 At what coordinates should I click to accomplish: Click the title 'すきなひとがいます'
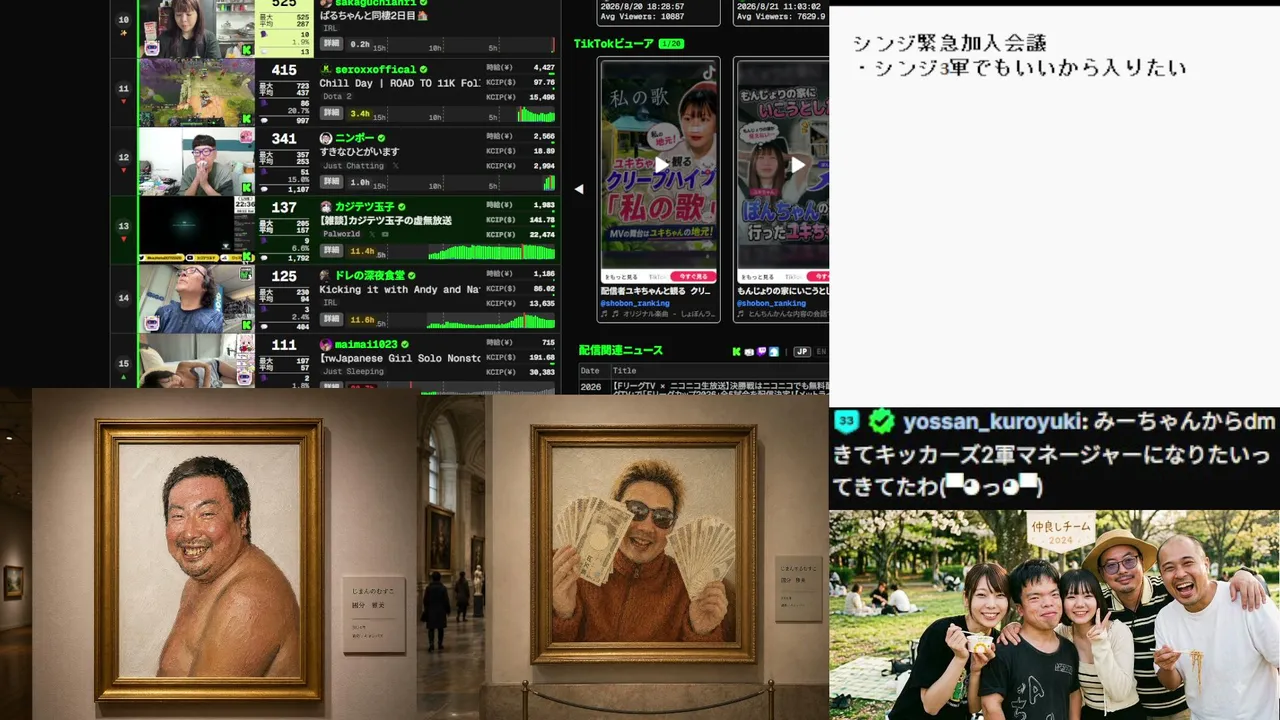[359, 152]
